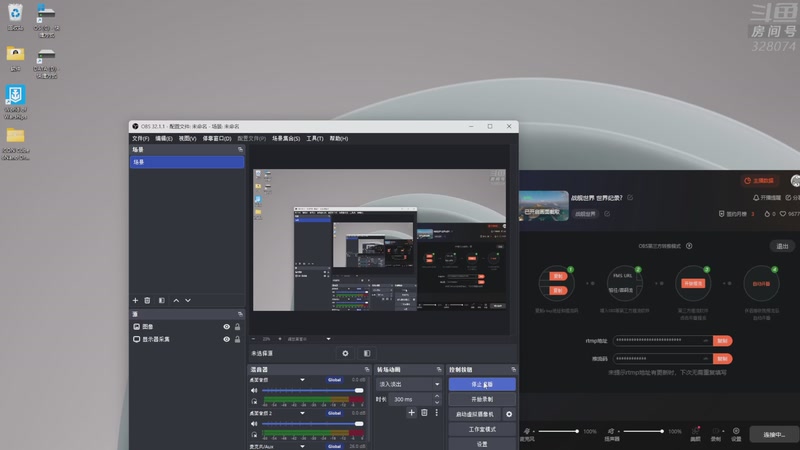Pop out the Scenes (场景) dock panel
This screenshot has height=450, width=800.
pyautogui.click(x=240, y=149)
